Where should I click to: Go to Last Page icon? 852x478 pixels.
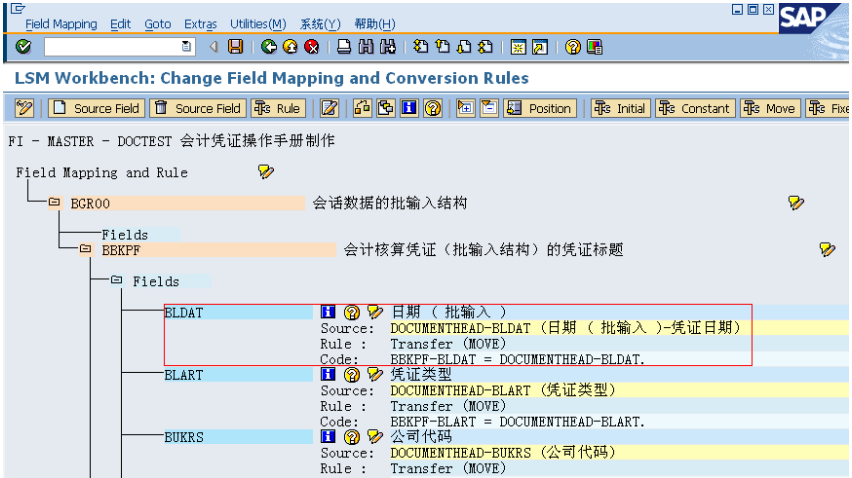click(485, 47)
